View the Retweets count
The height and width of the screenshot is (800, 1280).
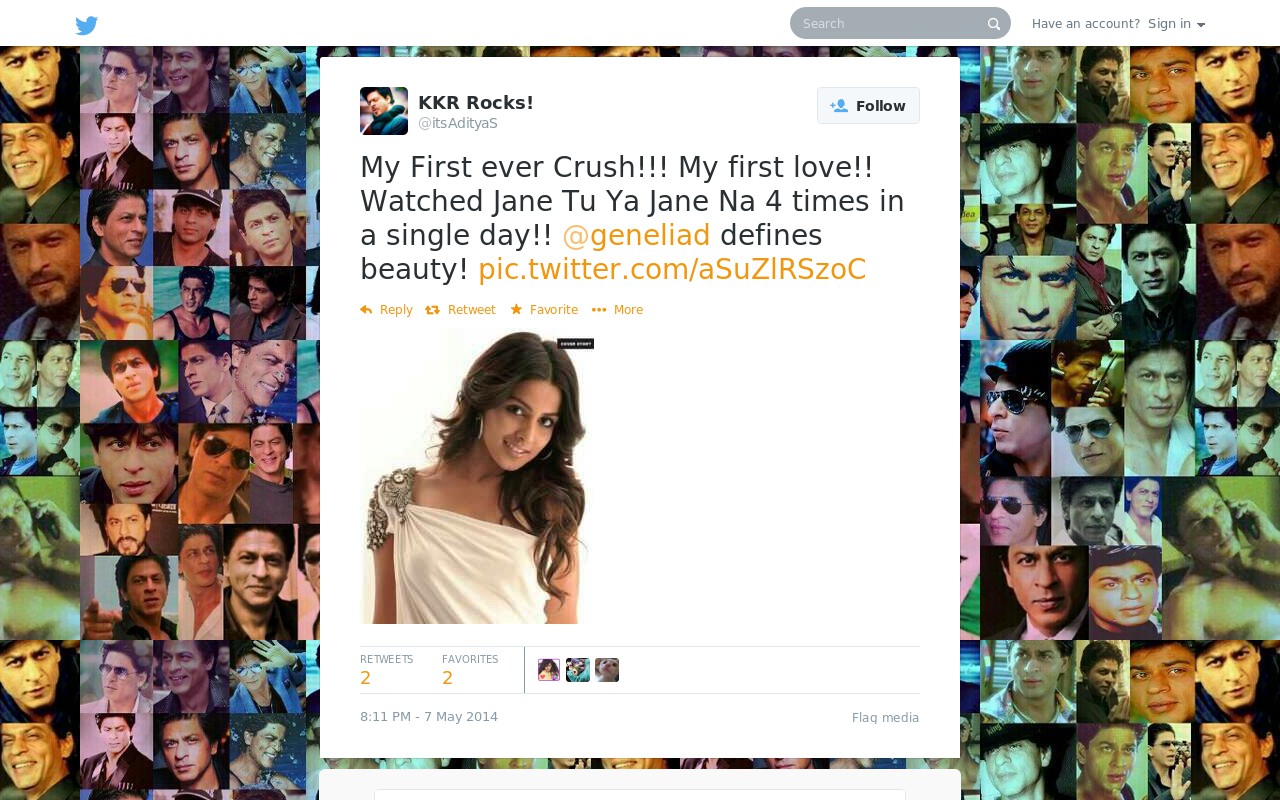point(386,670)
